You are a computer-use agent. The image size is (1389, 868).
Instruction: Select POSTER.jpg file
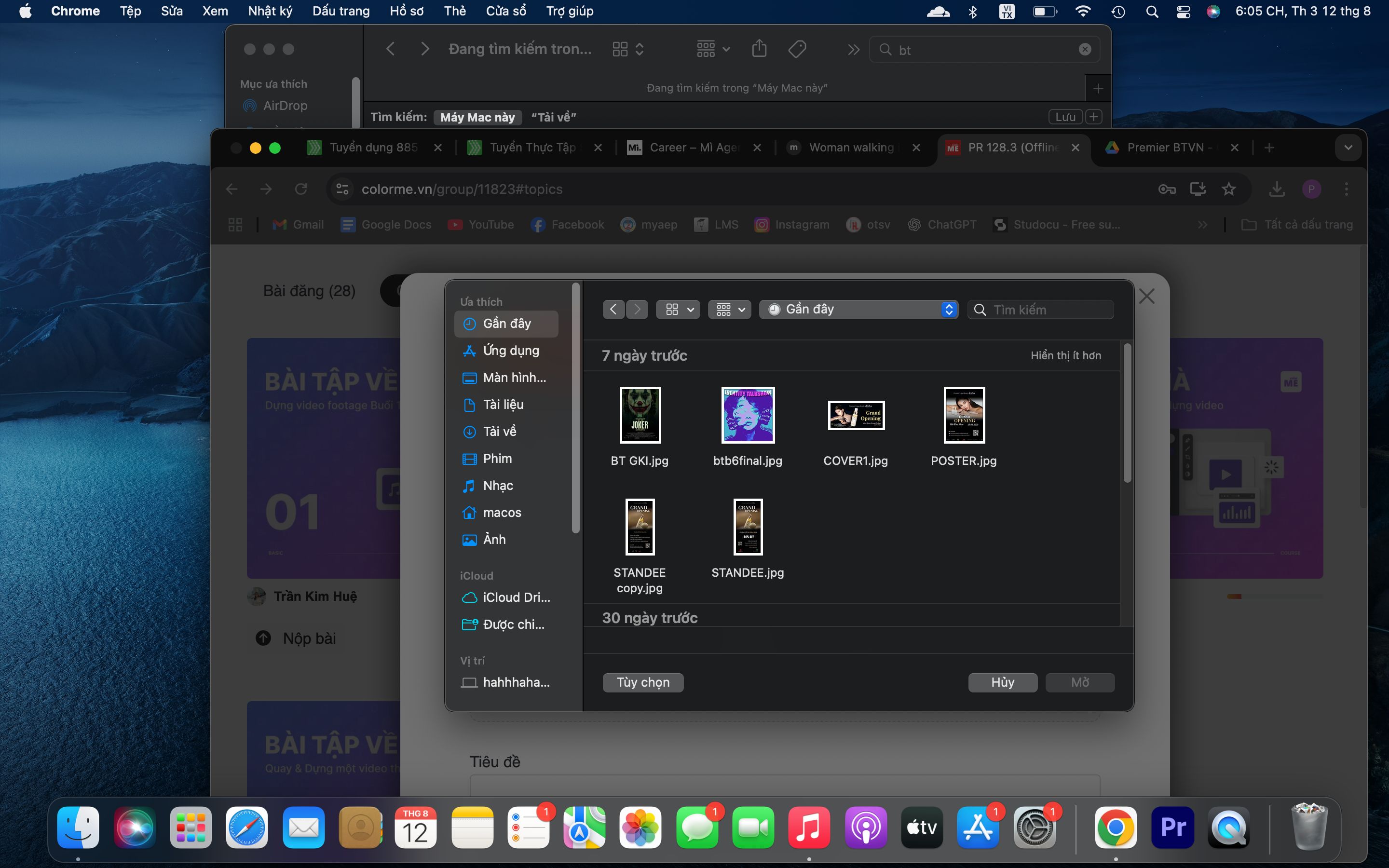[x=964, y=428]
